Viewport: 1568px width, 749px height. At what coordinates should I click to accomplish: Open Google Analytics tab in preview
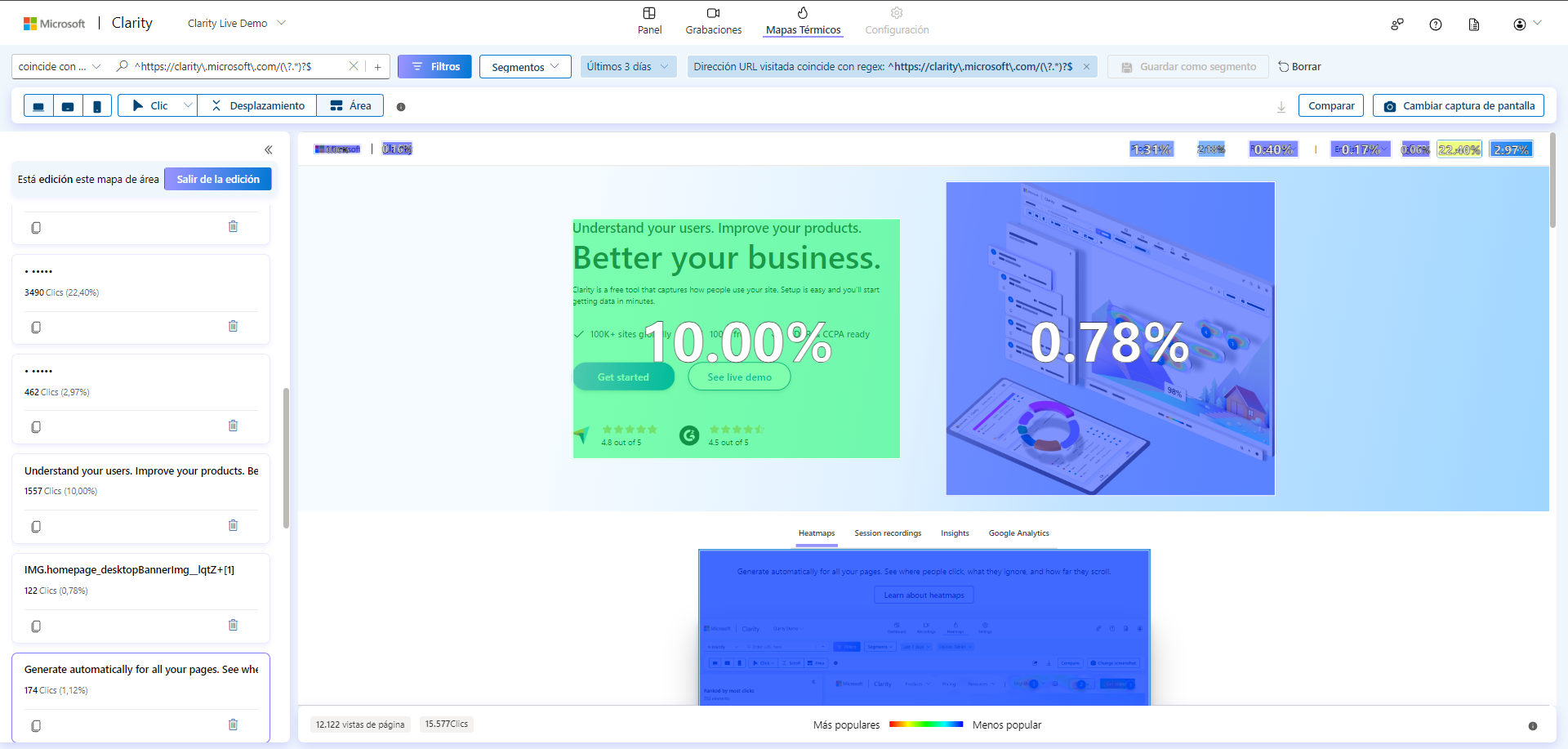[x=1018, y=533]
